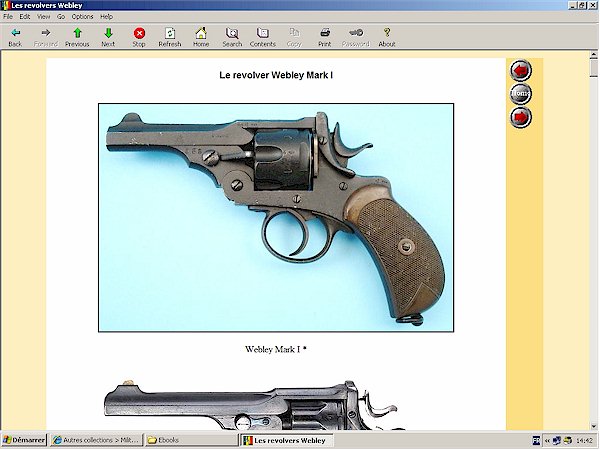Click the scrollbar up arrow
Screen dimensions: 600x450
pyautogui.click(x=593, y=55)
